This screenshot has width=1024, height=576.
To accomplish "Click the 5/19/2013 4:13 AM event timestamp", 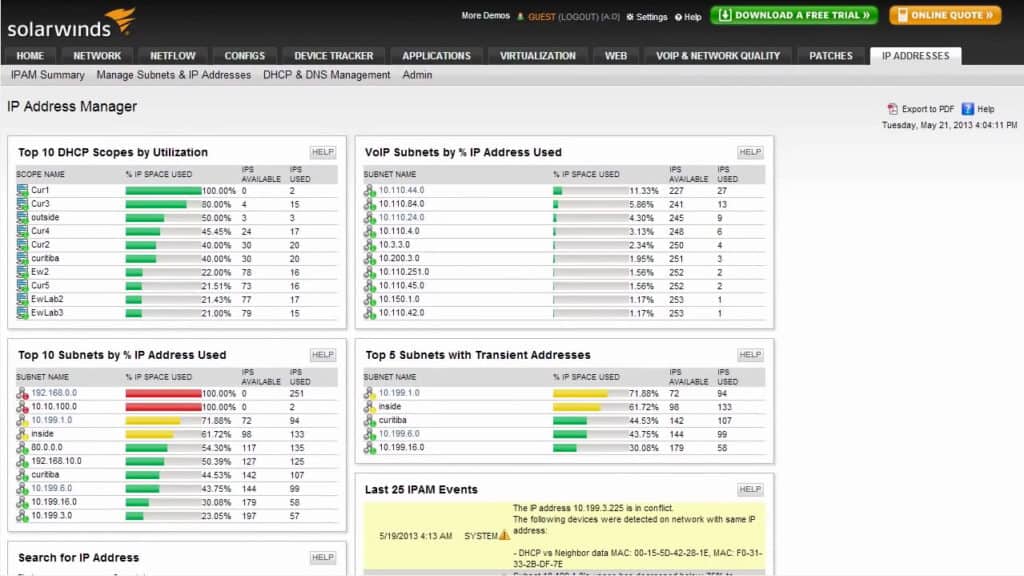I will (415, 536).
